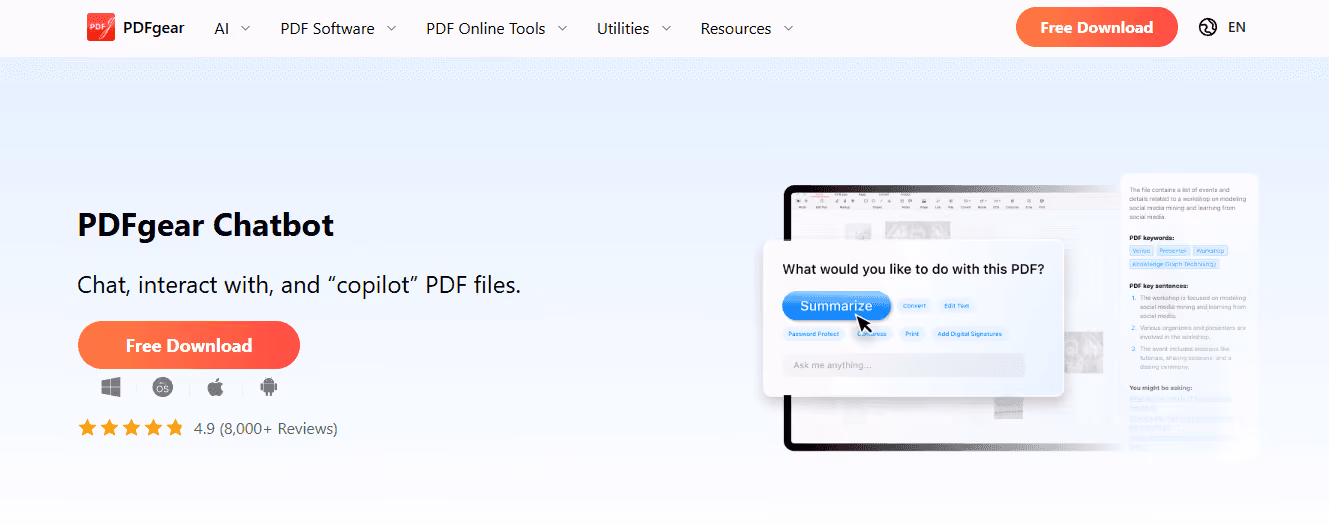Image resolution: width=1329 pixels, height=525 pixels.
Task: Choose the Android platform icon
Action: (268, 387)
